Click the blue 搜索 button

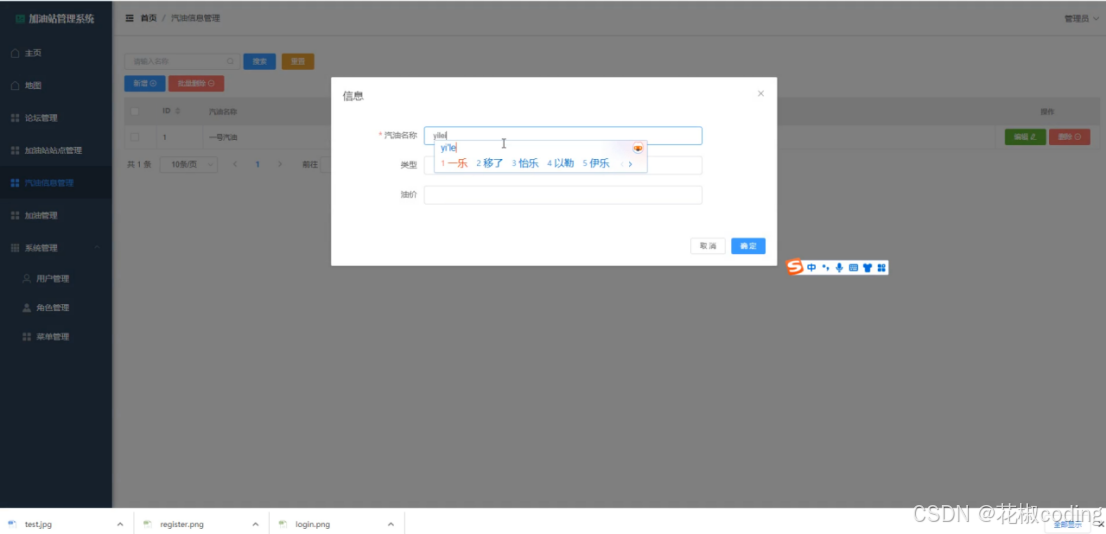(260, 61)
